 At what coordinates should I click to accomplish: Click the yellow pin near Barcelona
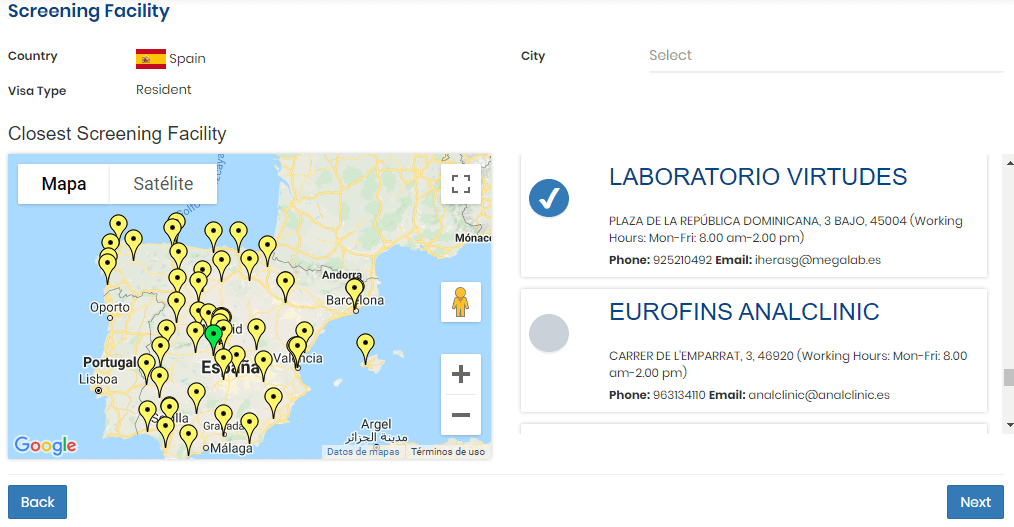(x=354, y=290)
